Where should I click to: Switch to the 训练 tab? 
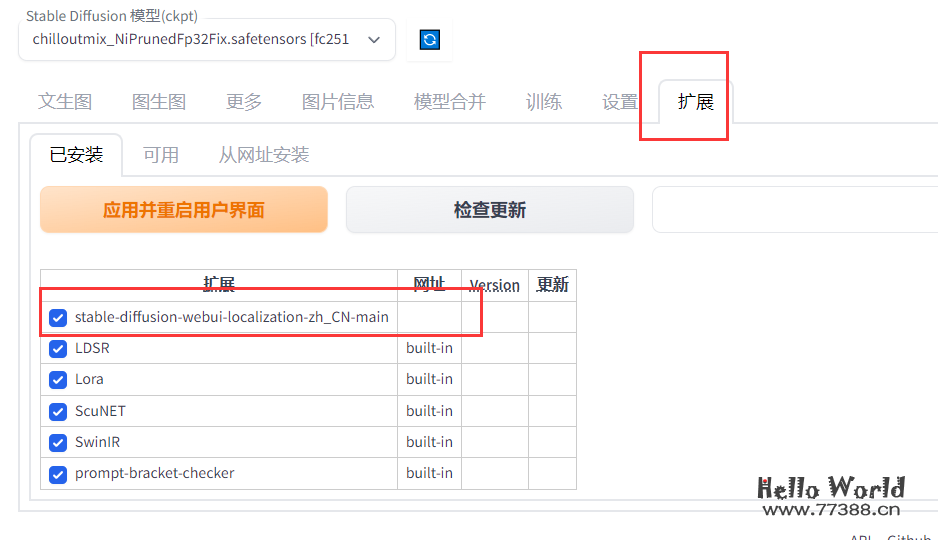[543, 102]
